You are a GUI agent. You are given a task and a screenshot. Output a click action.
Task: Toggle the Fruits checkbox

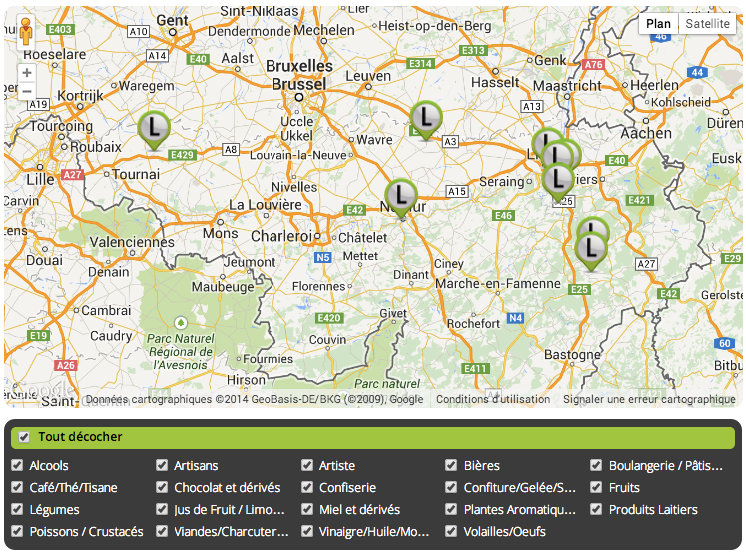(x=596, y=487)
